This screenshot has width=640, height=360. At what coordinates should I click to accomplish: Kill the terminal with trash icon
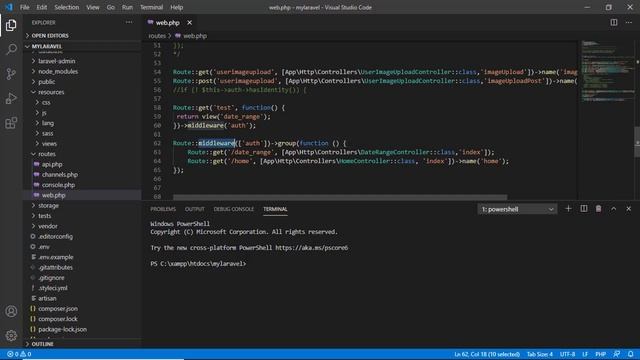[598, 209]
